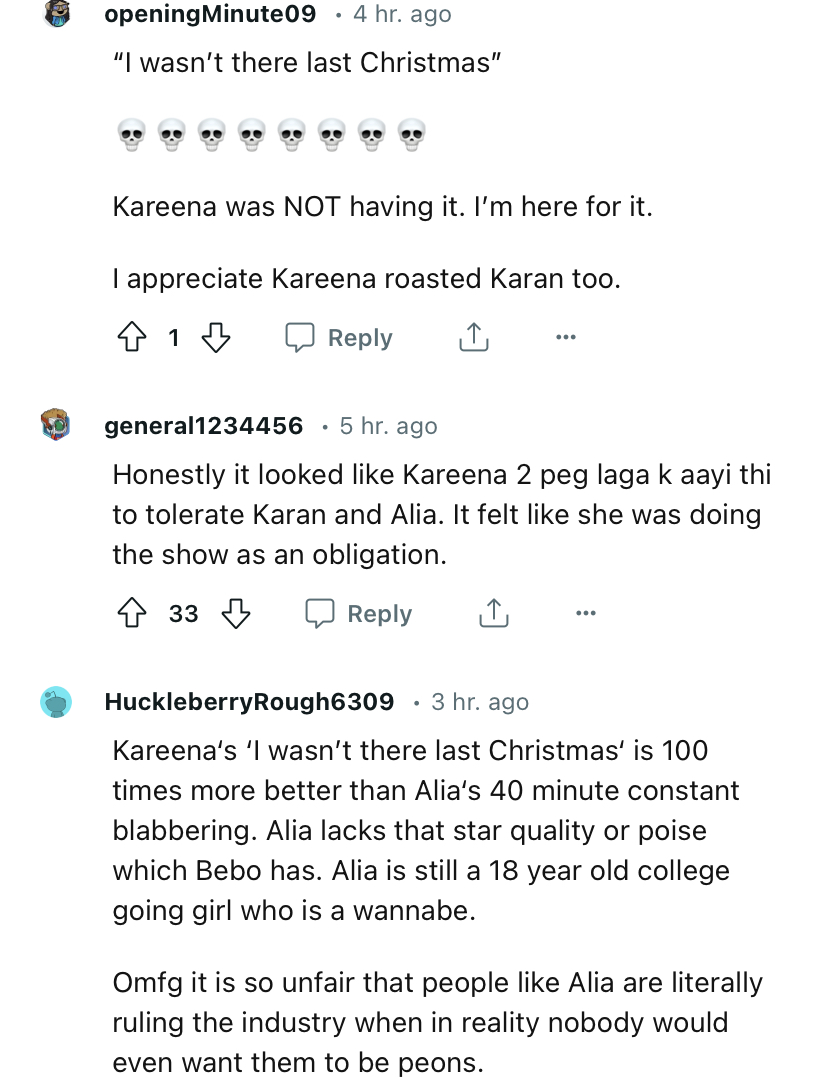
Task: Reply to general1234456's comment
Action: pyautogui.click(x=359, y=613)
